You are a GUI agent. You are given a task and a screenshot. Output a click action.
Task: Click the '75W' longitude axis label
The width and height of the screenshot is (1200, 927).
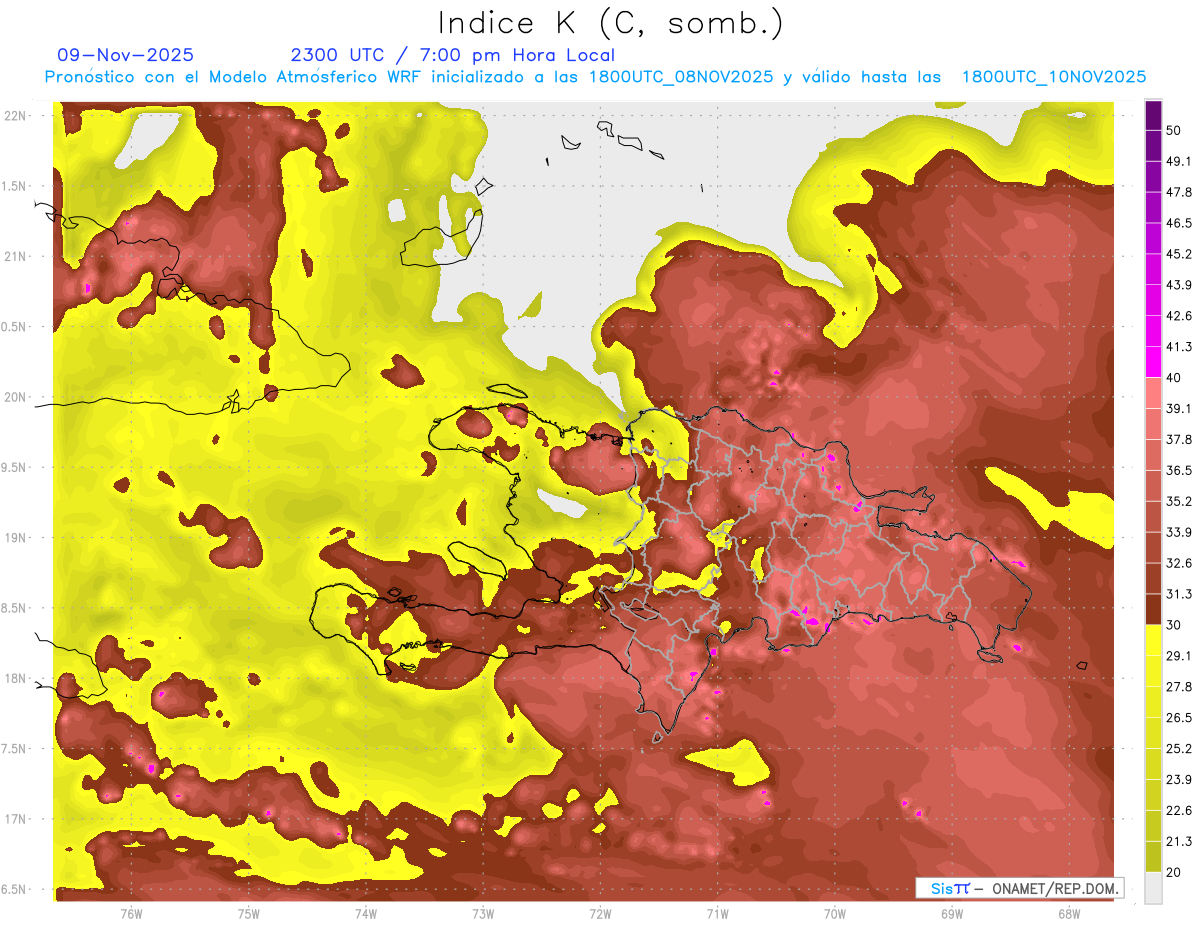(x=248, y=914)
